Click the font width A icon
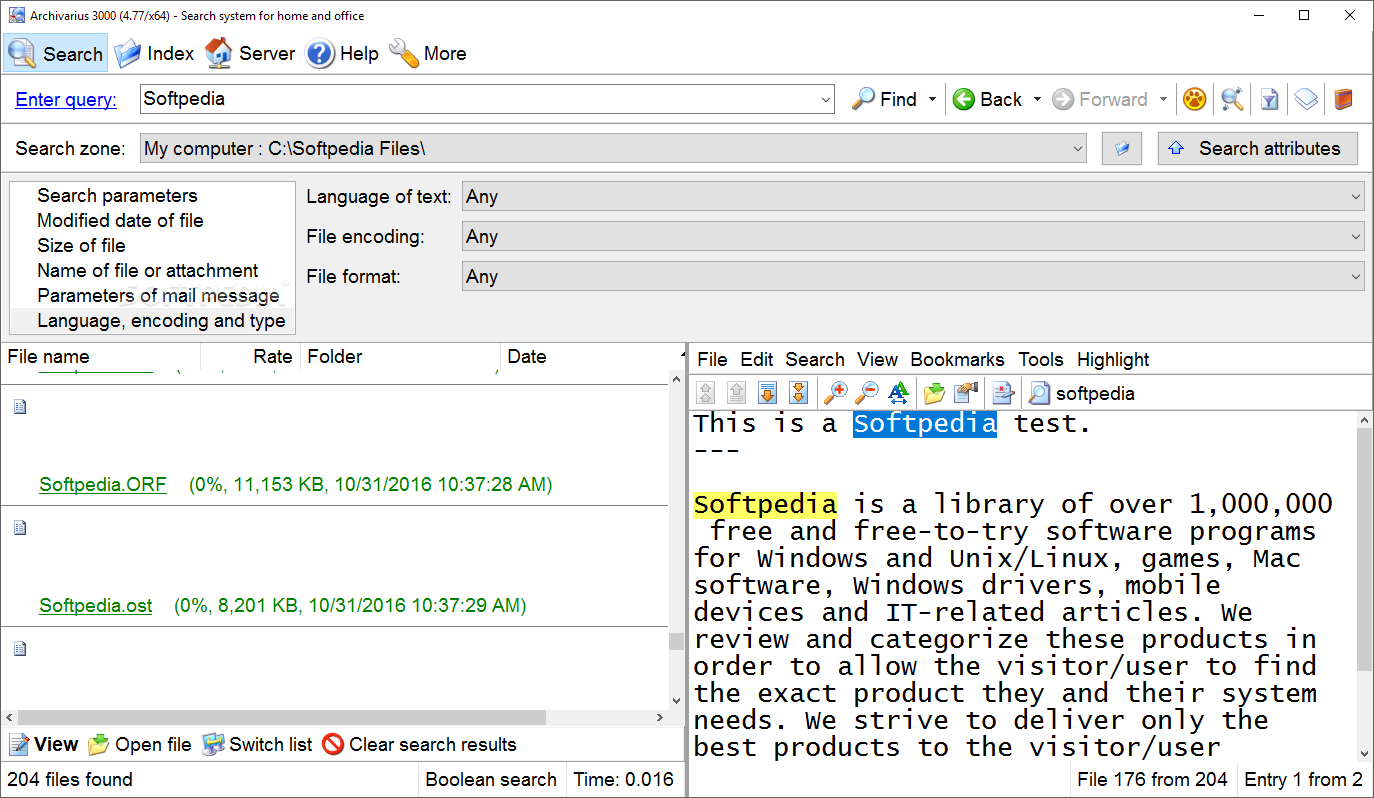1374x798 pixels. tap(897, 393)
